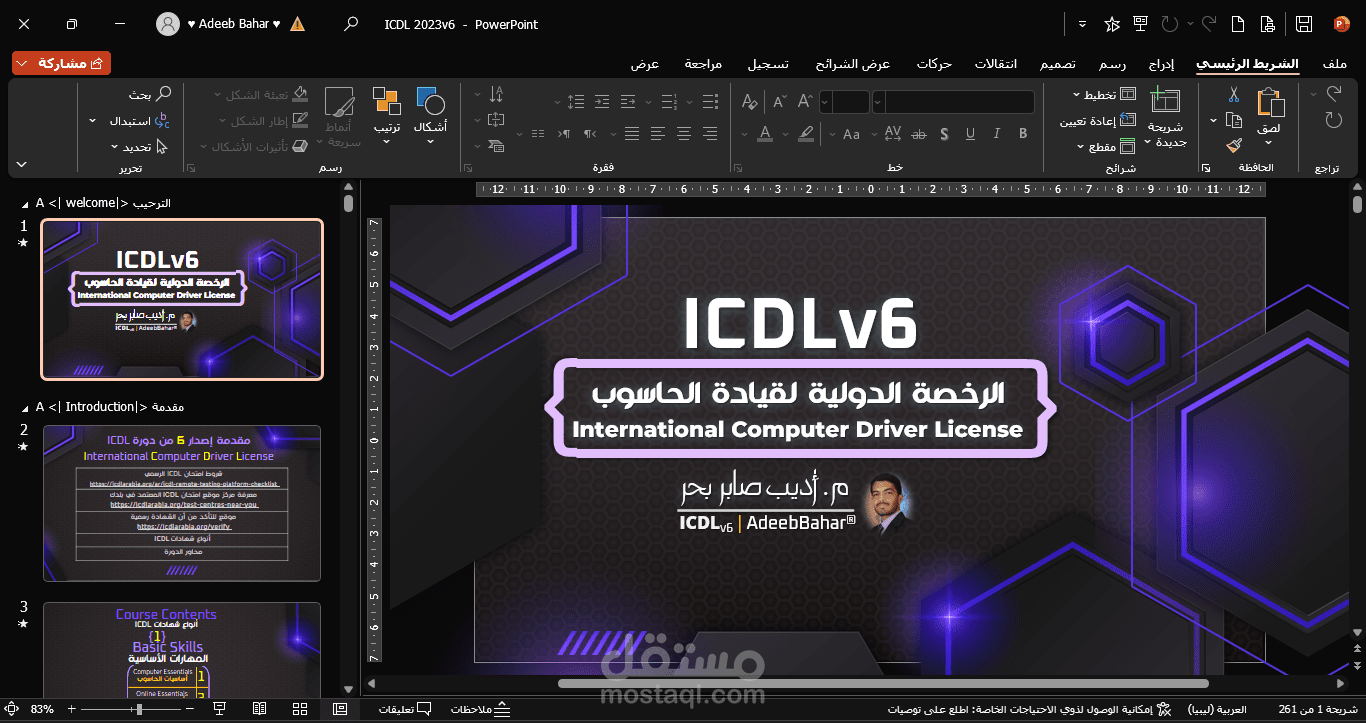
Task: Click the zoom slider handle
Action: click(139, 709)
